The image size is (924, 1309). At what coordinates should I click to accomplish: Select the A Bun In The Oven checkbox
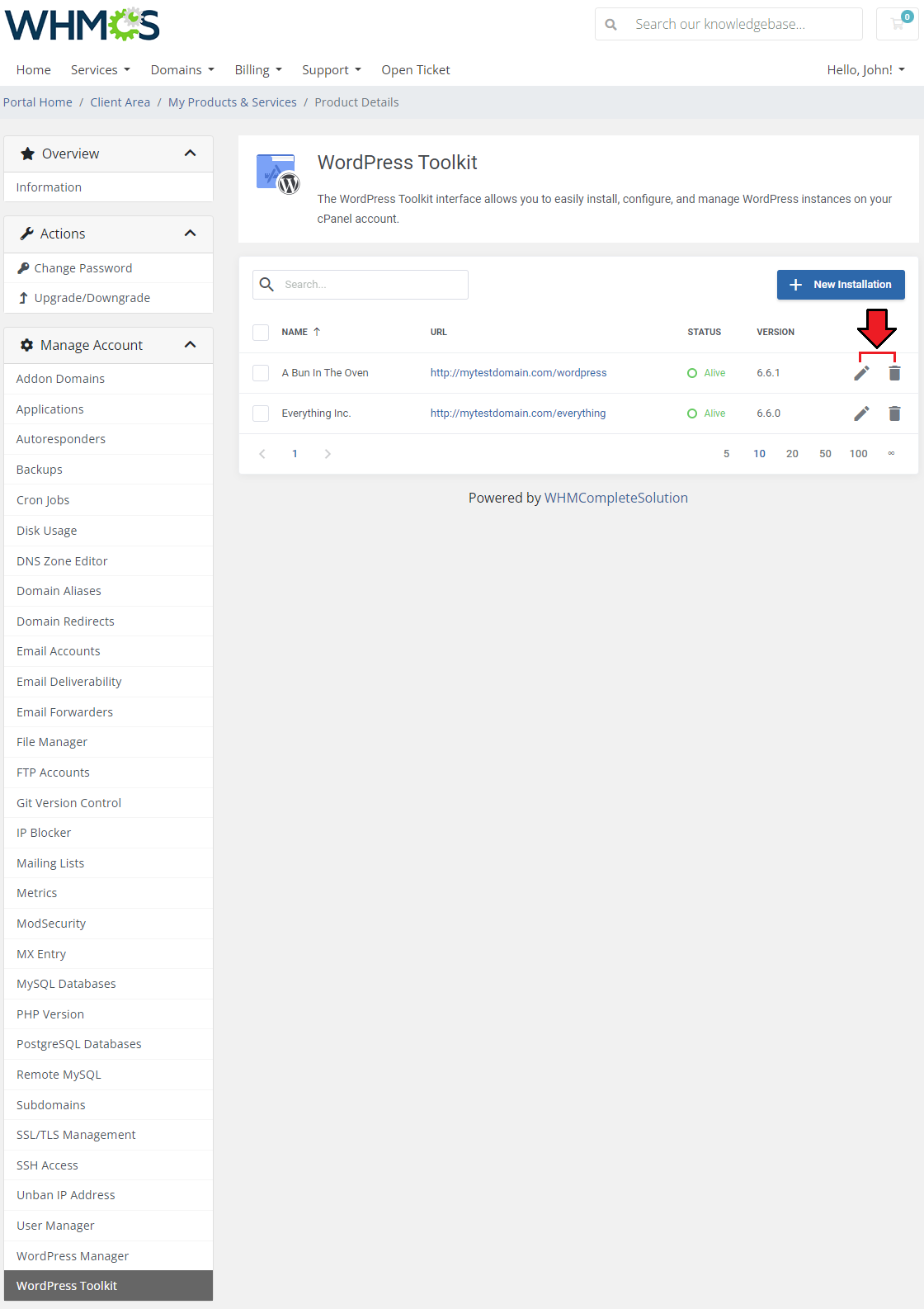pos(261,373)
